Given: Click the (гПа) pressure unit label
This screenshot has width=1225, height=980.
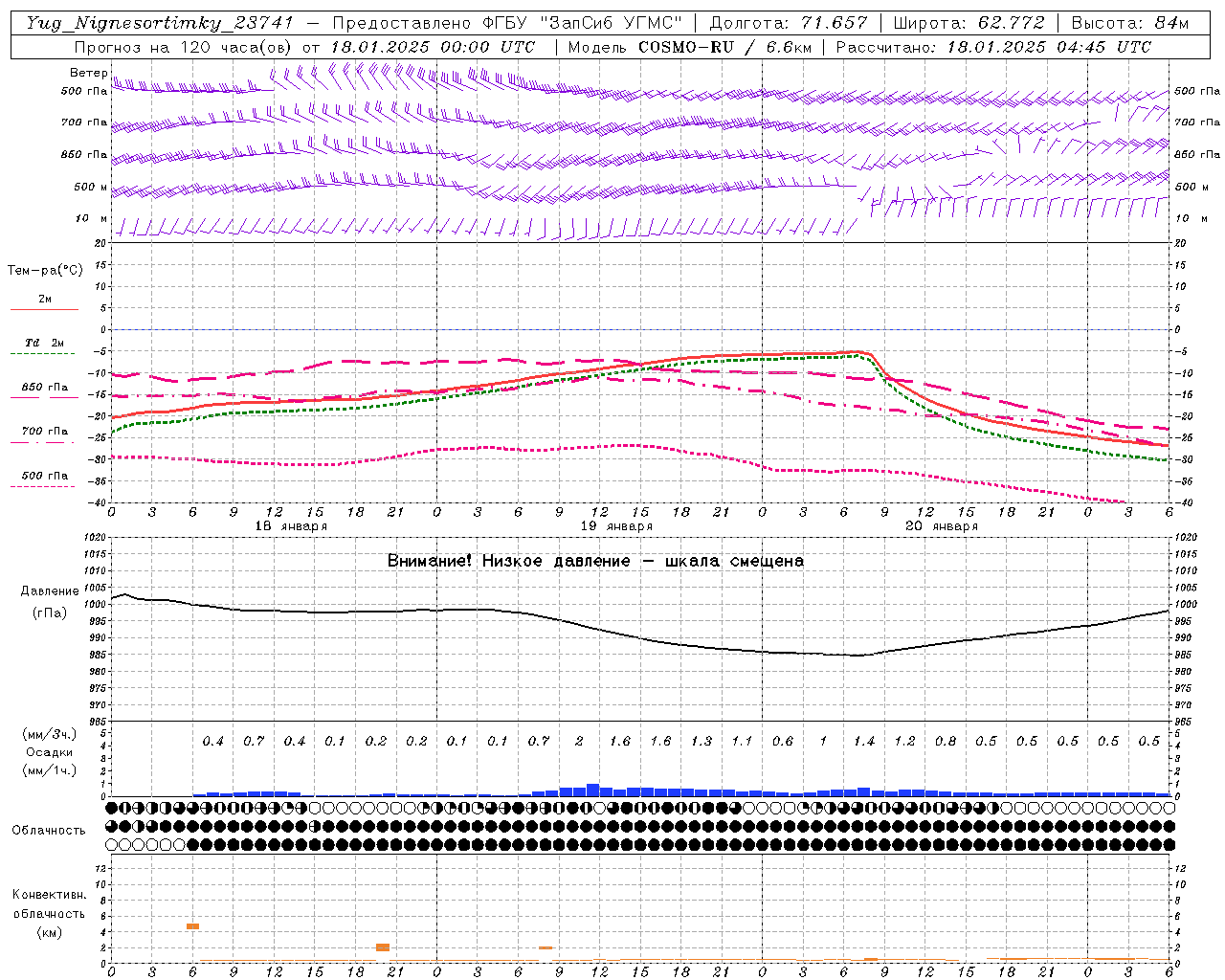Looking at the screenshot, I should click(x=50, y=613).
